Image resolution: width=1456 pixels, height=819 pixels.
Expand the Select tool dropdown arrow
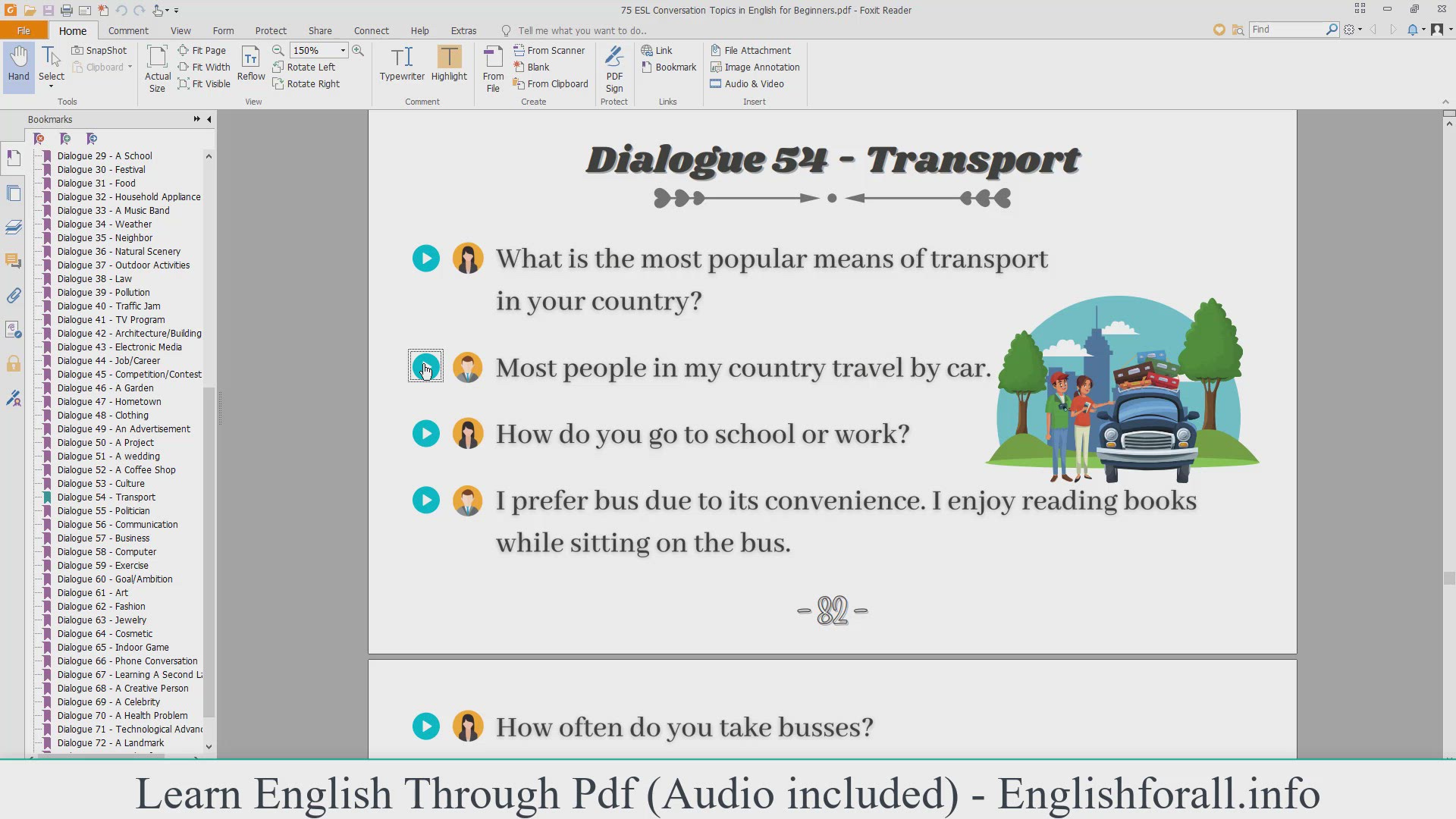(x=52, y=86)
